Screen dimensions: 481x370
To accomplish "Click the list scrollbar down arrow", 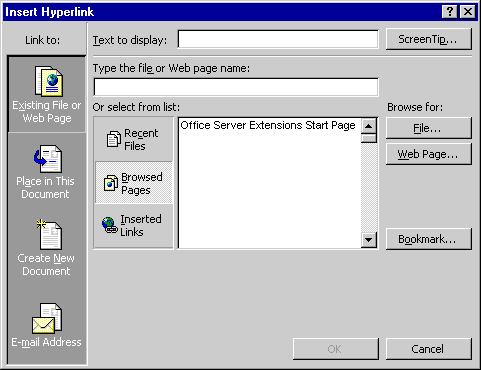I will (x=369, y=240).
